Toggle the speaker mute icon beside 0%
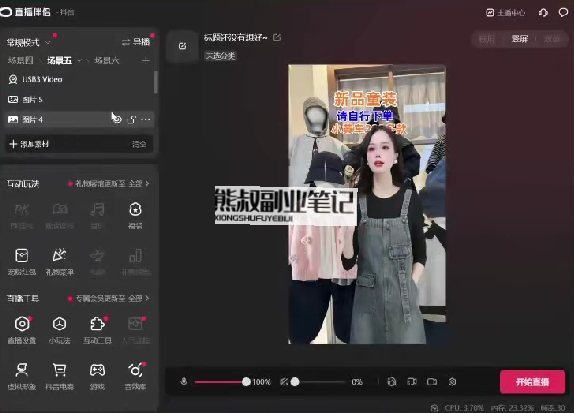The height and width of the screenshot is (413, 574). tap(284, 382)
